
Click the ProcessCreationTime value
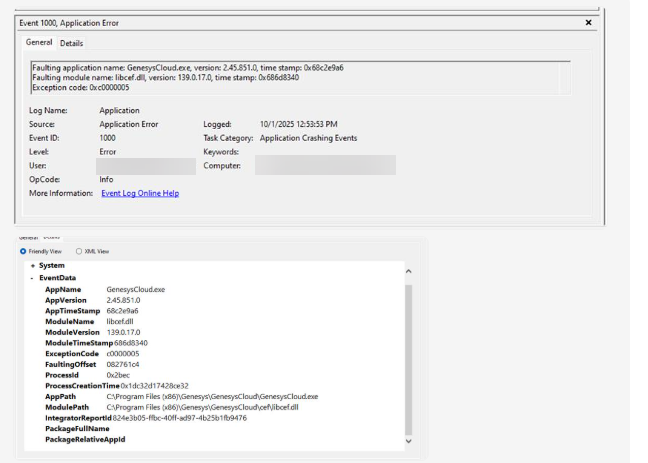[x=155, y=386]
